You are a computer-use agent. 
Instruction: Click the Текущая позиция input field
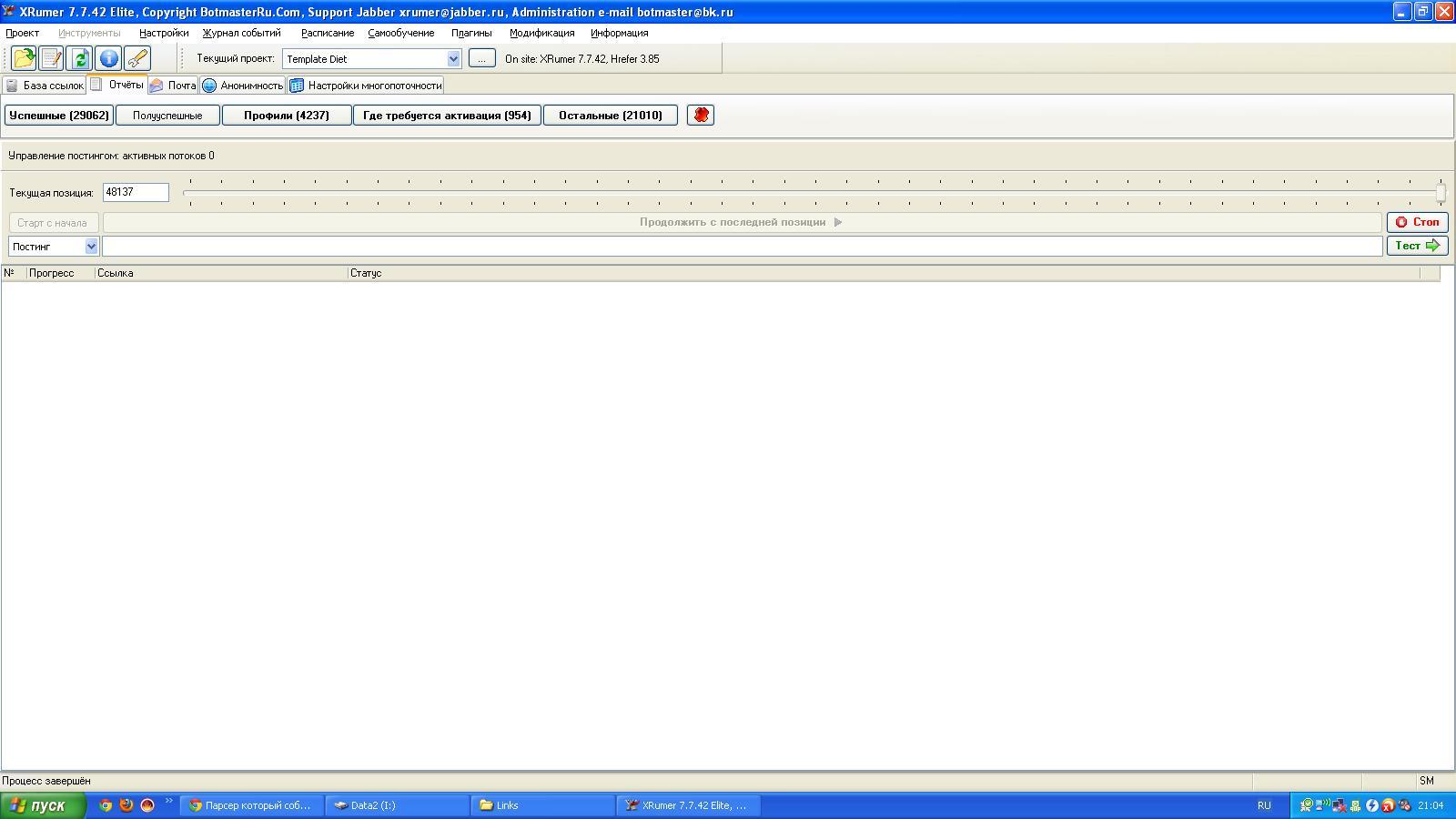tap(136, 193)
